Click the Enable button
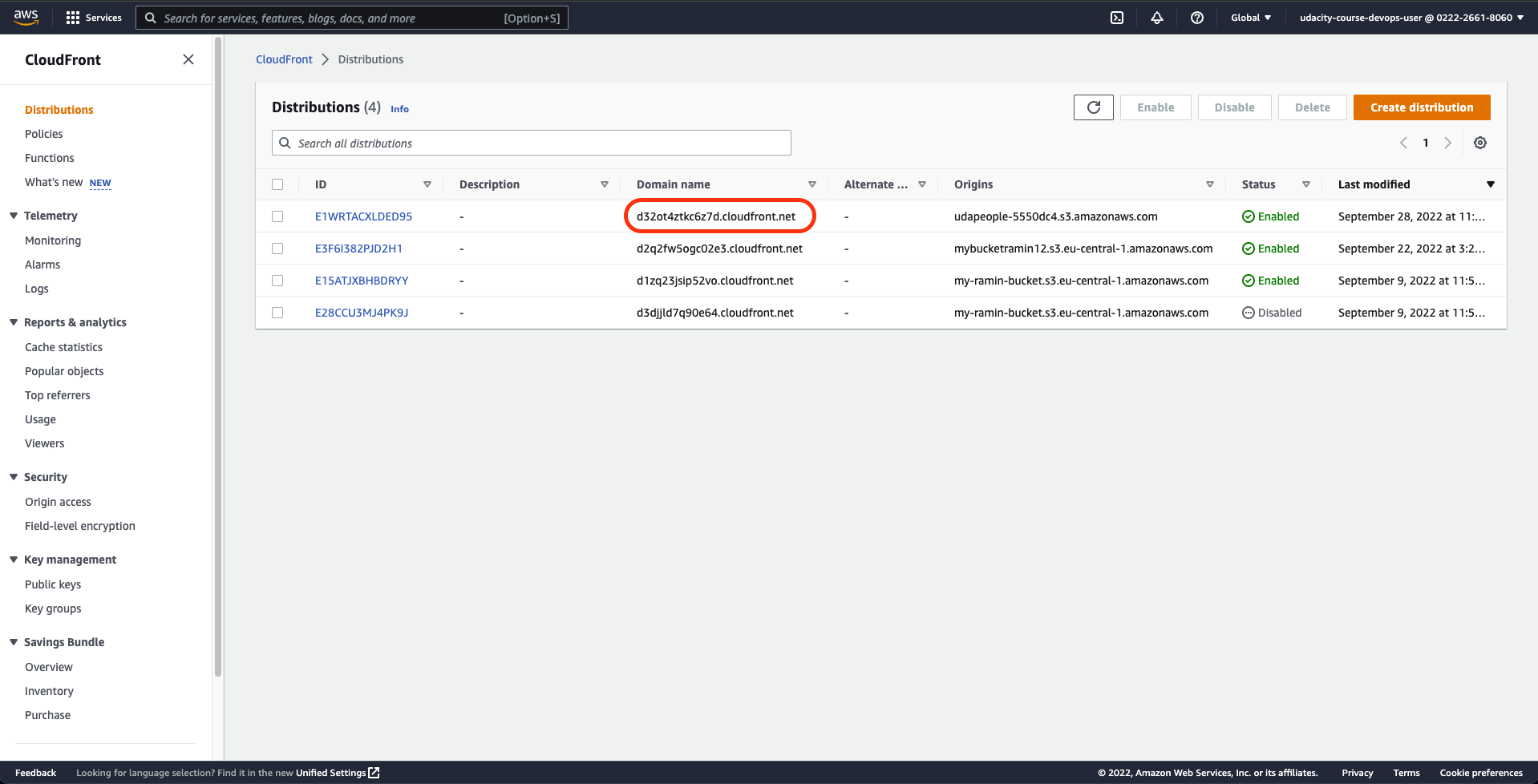 1156,107
